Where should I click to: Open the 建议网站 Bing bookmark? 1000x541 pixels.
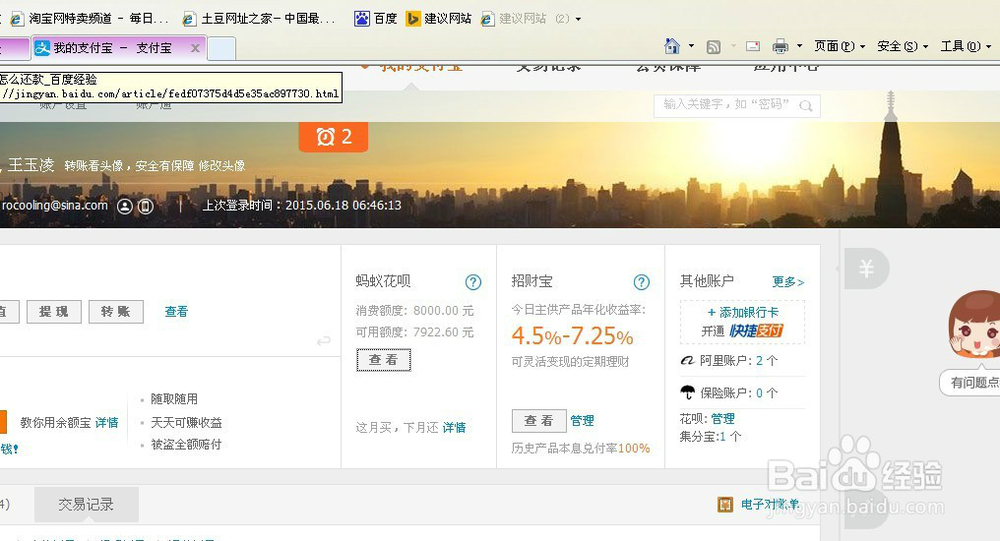point(439,19)
